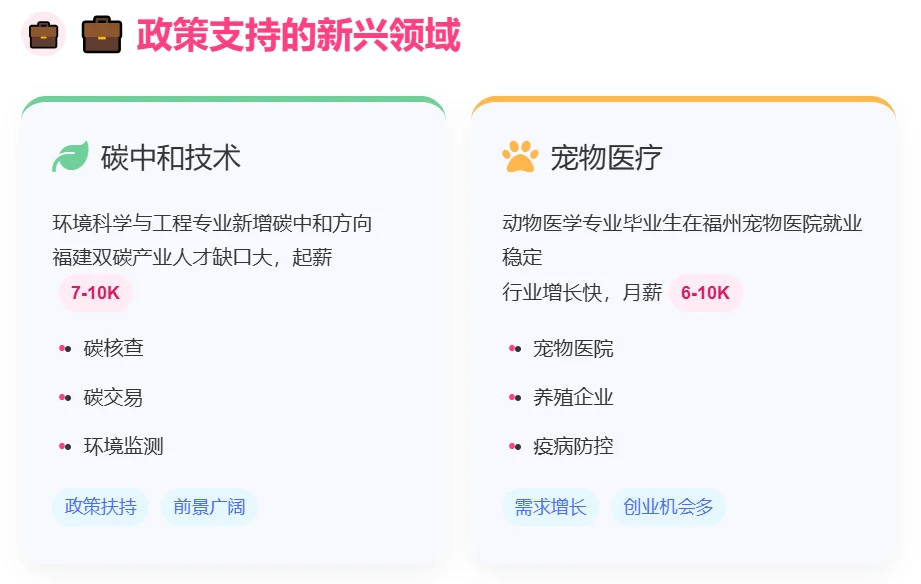Viewport: 921px width, 584px height.
Task: Click the 碳交易 list item
Action: tap(113, 398)
